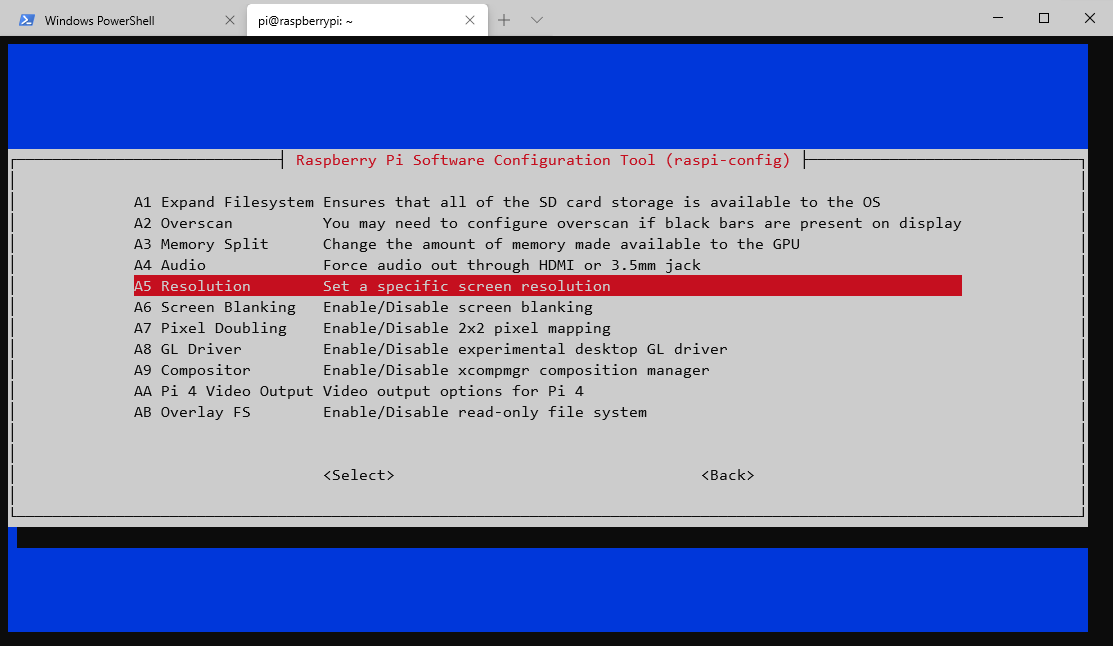Click the 'Set a specific screen resolution' description
This screenshot has height=646, width=1113.
click(x=466, y=286)
